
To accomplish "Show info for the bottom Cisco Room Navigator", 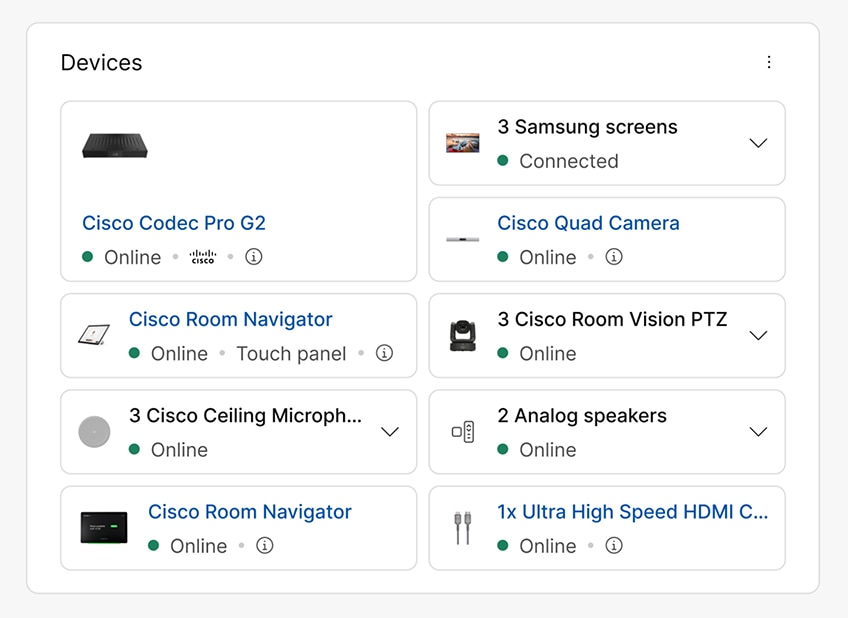I will (x=264, y=546).
